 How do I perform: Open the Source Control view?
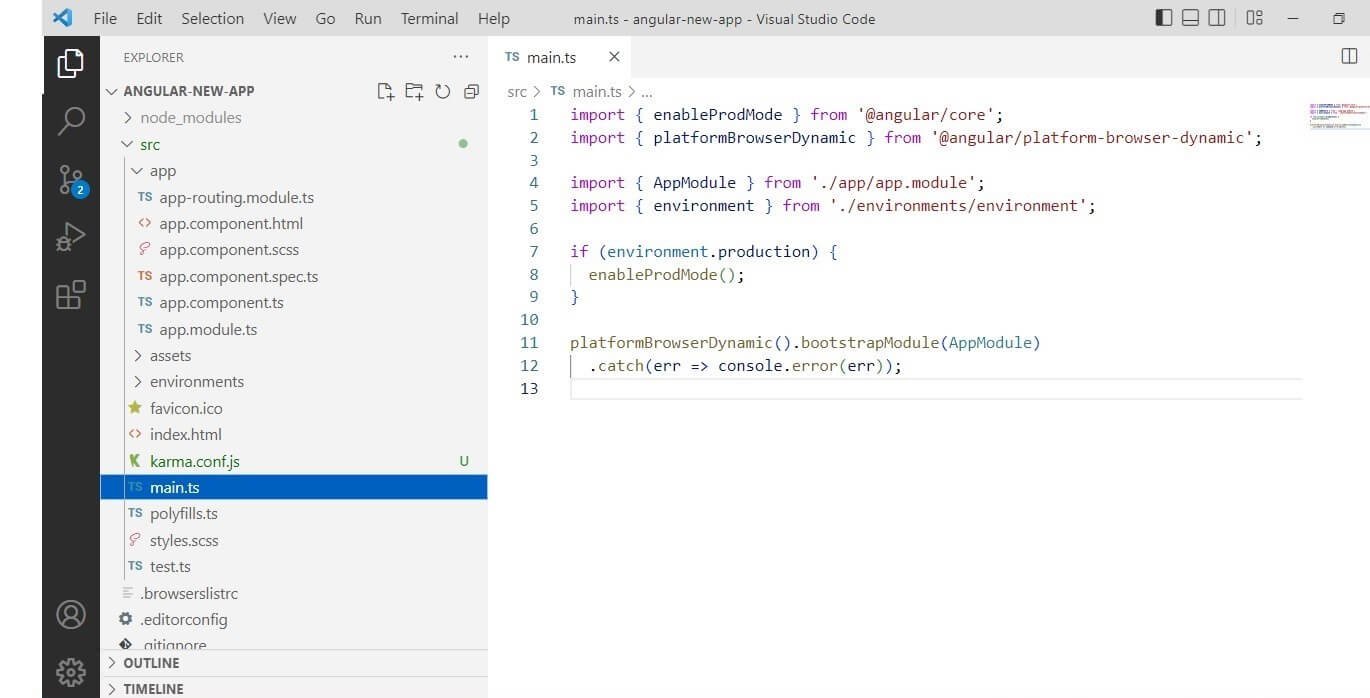pyautogui.click(x=70, y=178)
